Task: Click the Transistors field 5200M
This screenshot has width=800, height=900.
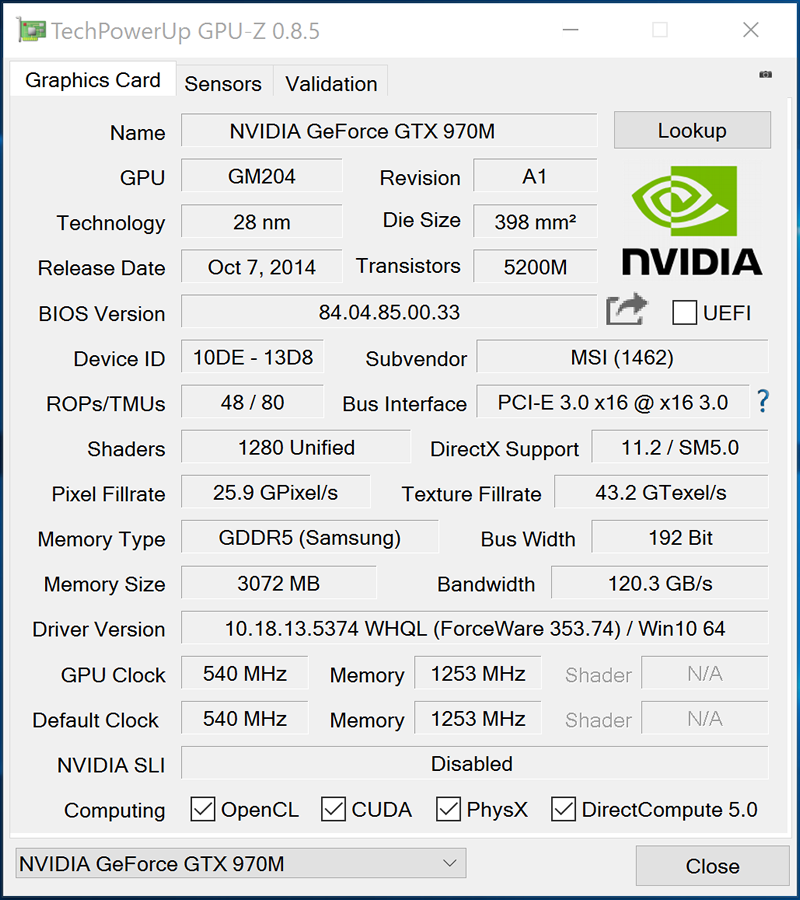Action: [535, 266]
